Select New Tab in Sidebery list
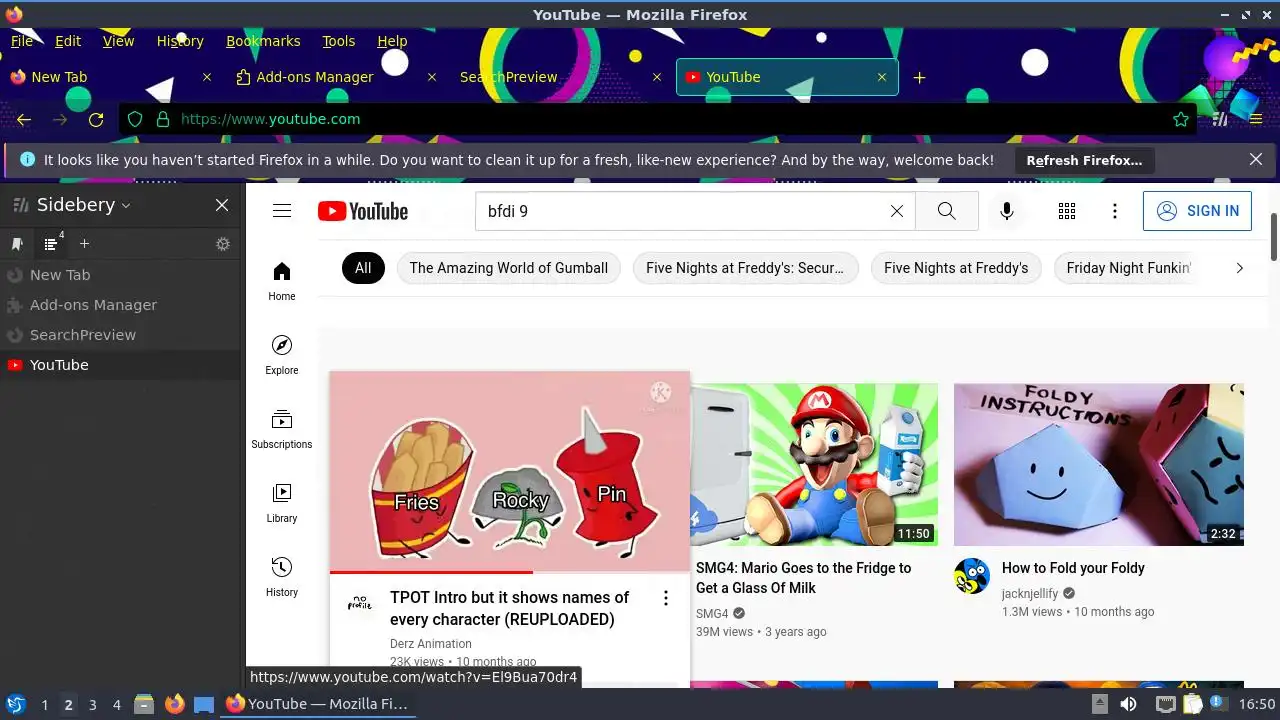This screenshot has width=1280, height=720. click(121, 275)
